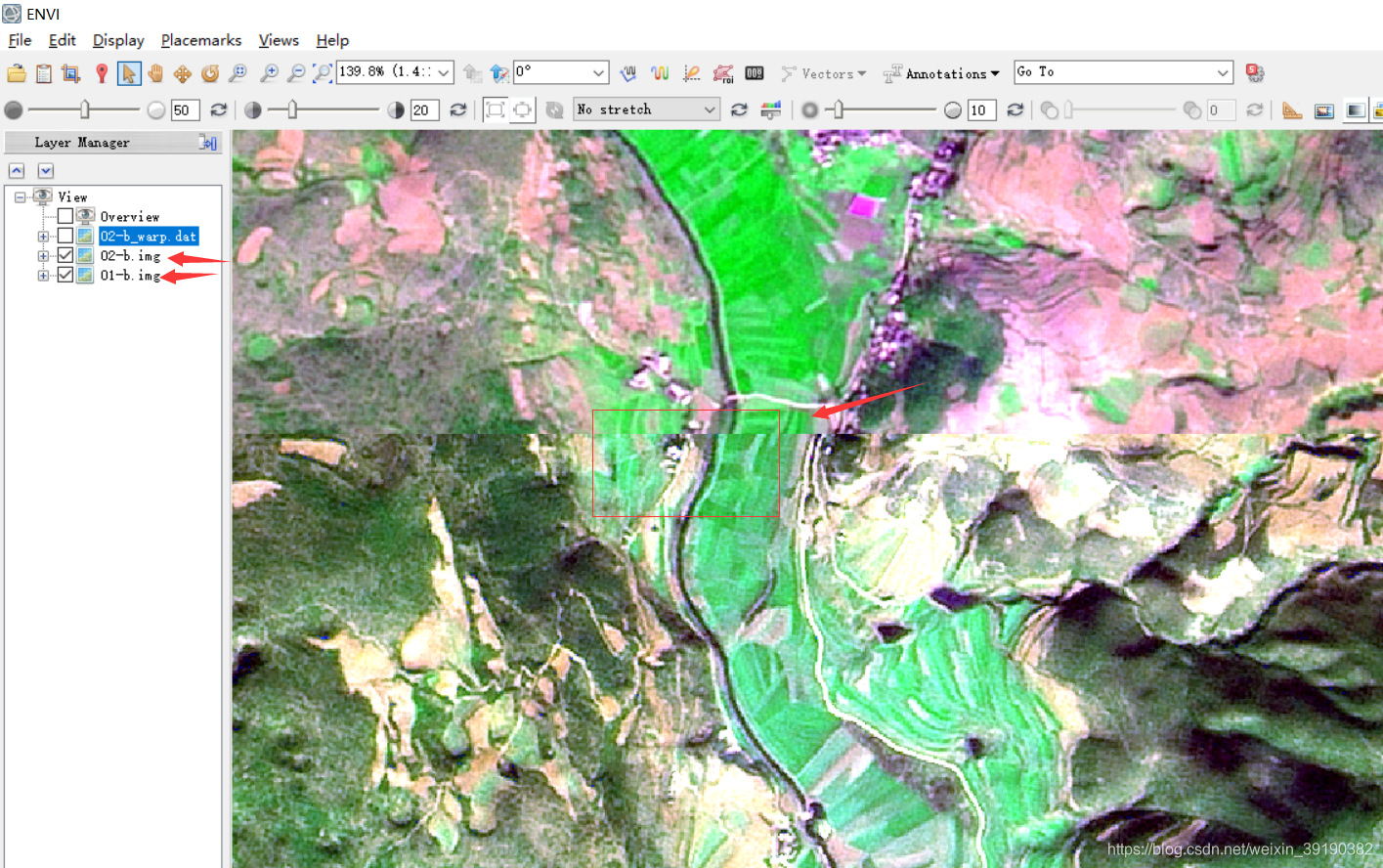Click the fixed Zoom Out icon
1383x868 pixels.
point(296,73)
